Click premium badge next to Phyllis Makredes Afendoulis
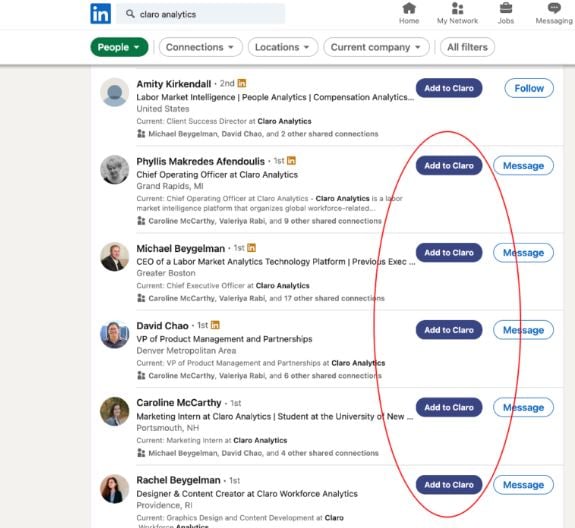The image size is (575, 528). [291, 161]
